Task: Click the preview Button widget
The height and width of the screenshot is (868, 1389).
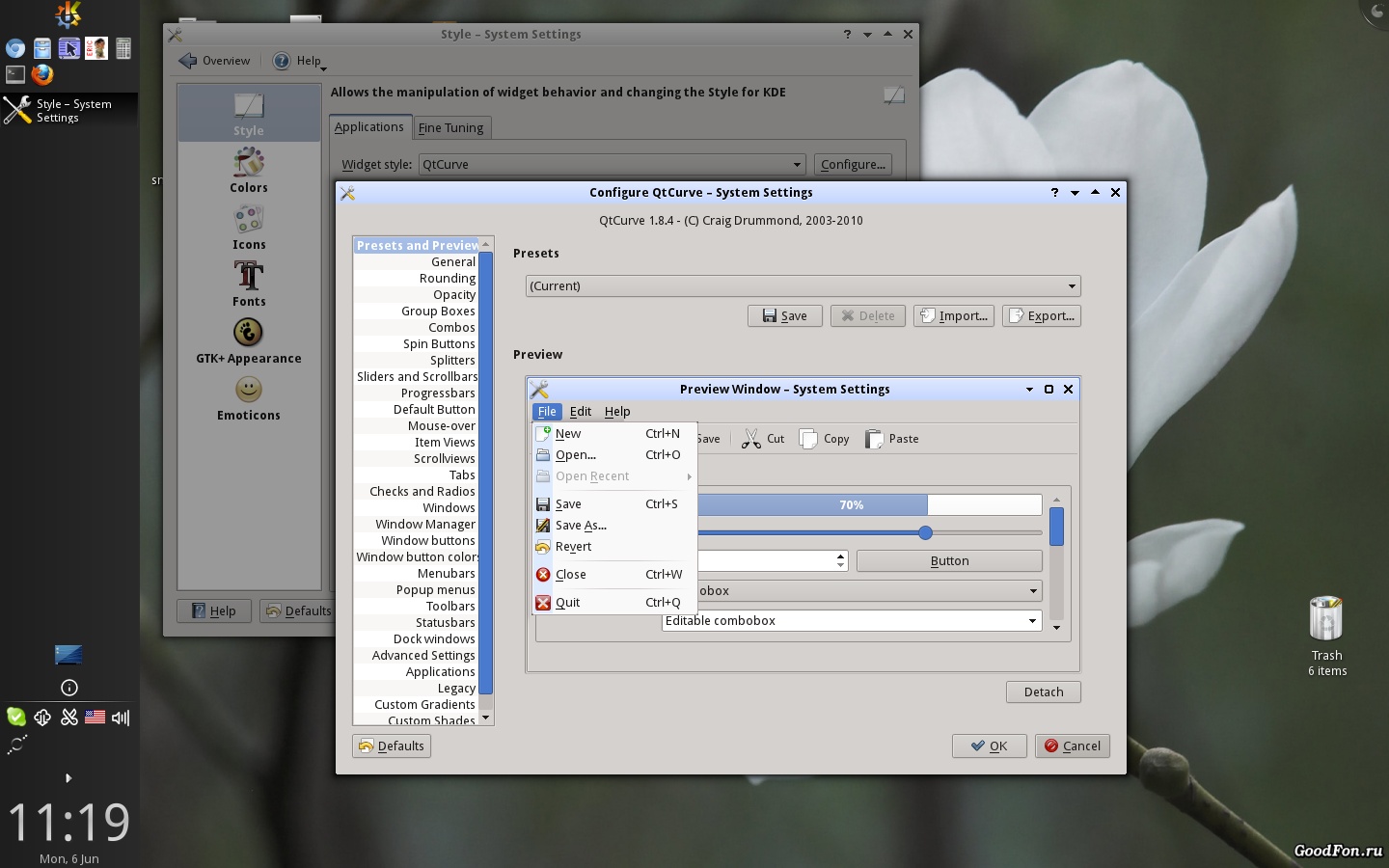Action: tap(949, 561)
